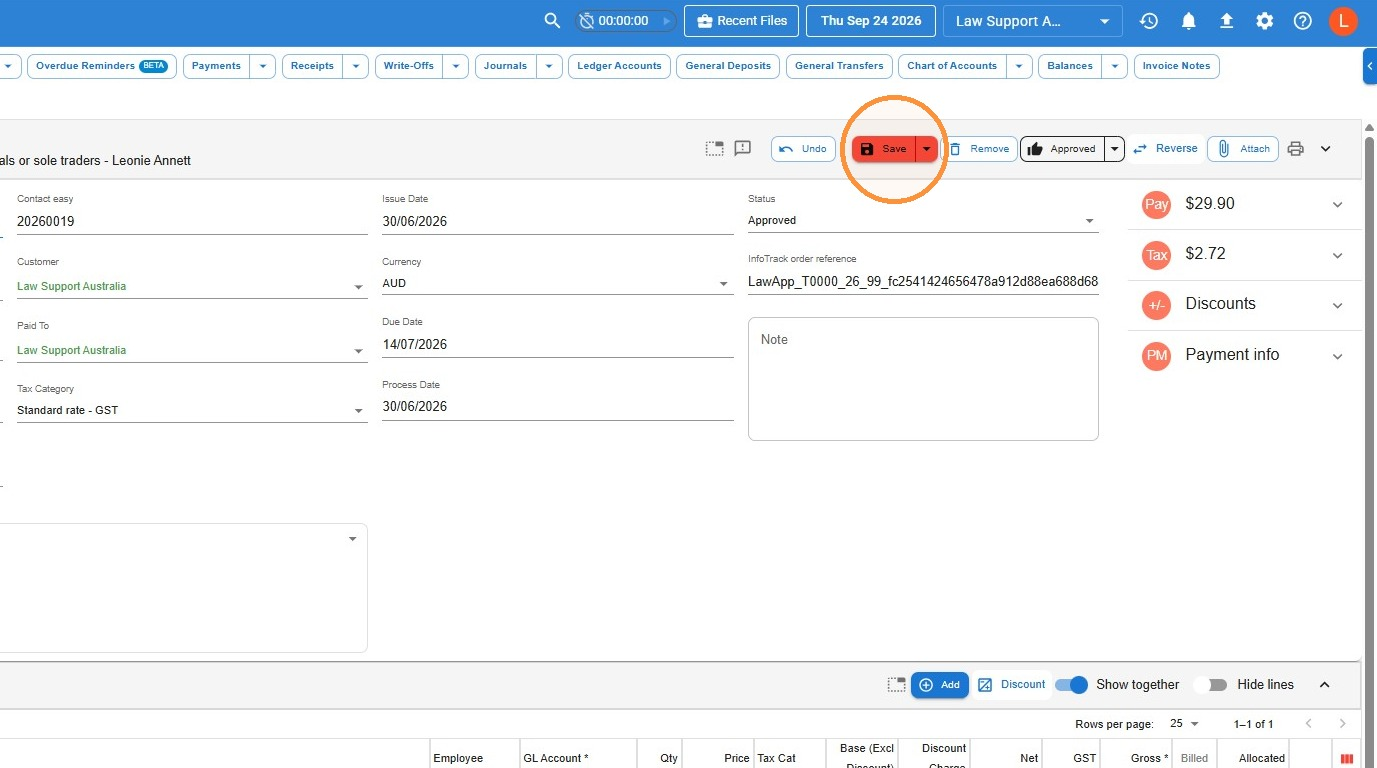Open the Law Support A... account dropdown
This screenshot has height=768, width=1377.
1032,21
